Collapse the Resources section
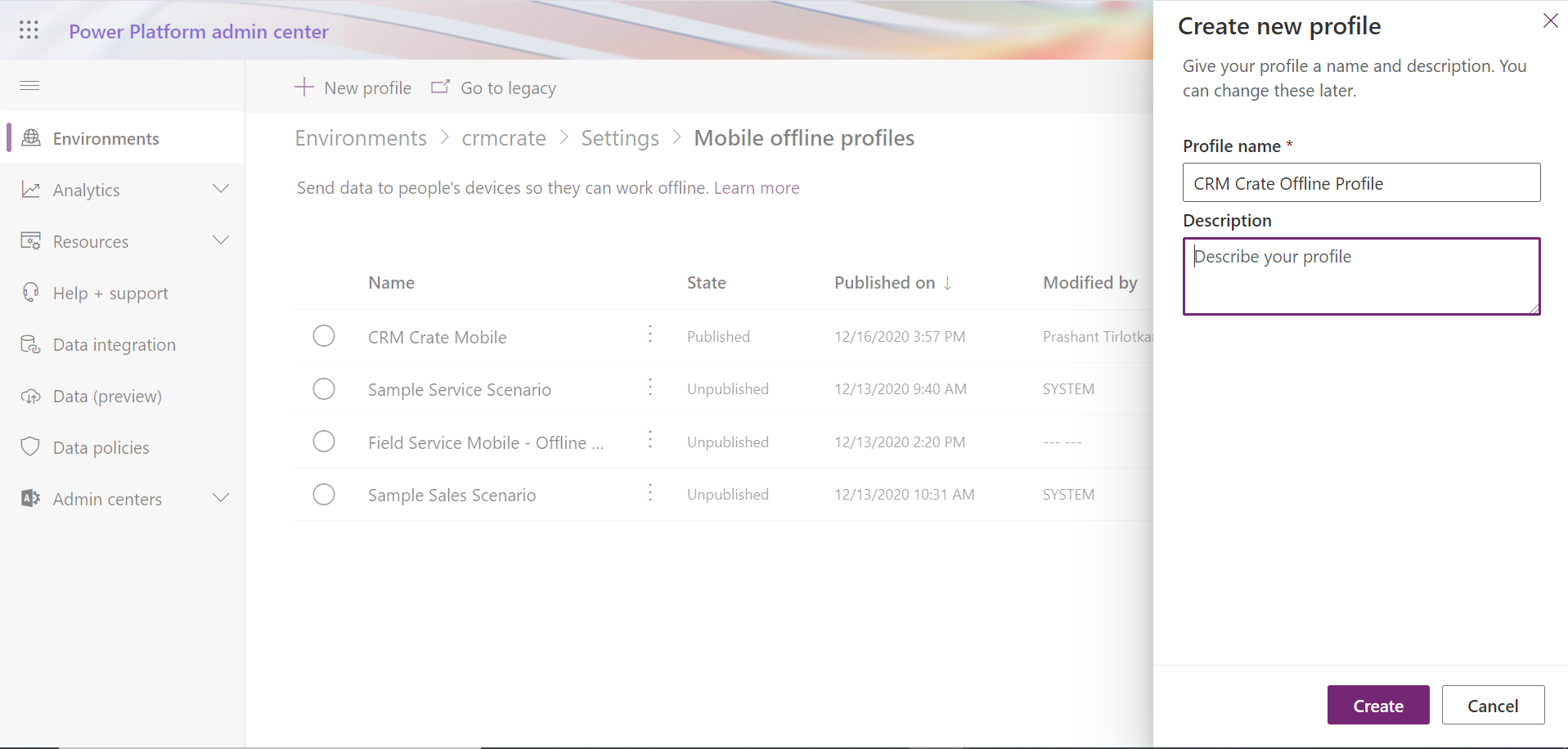The width and height of the screenshot is (1568, 749). pos(221,240)
